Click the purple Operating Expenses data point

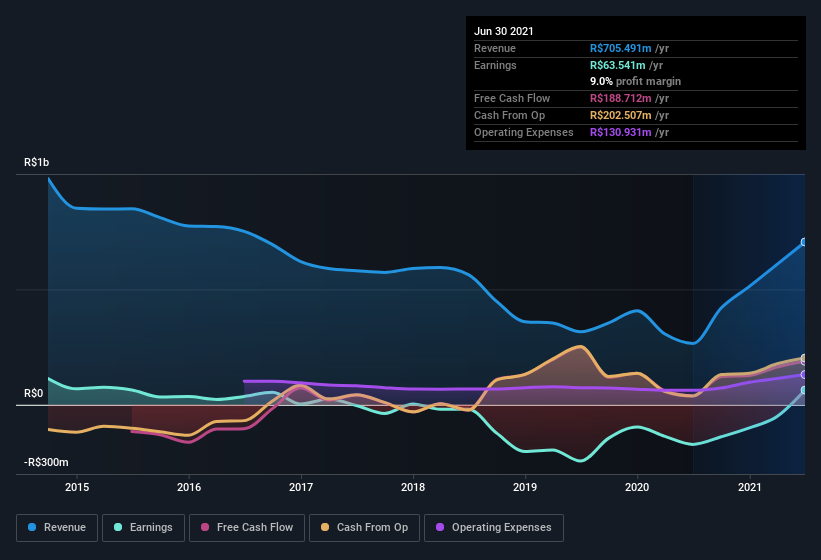coord(804,375)
